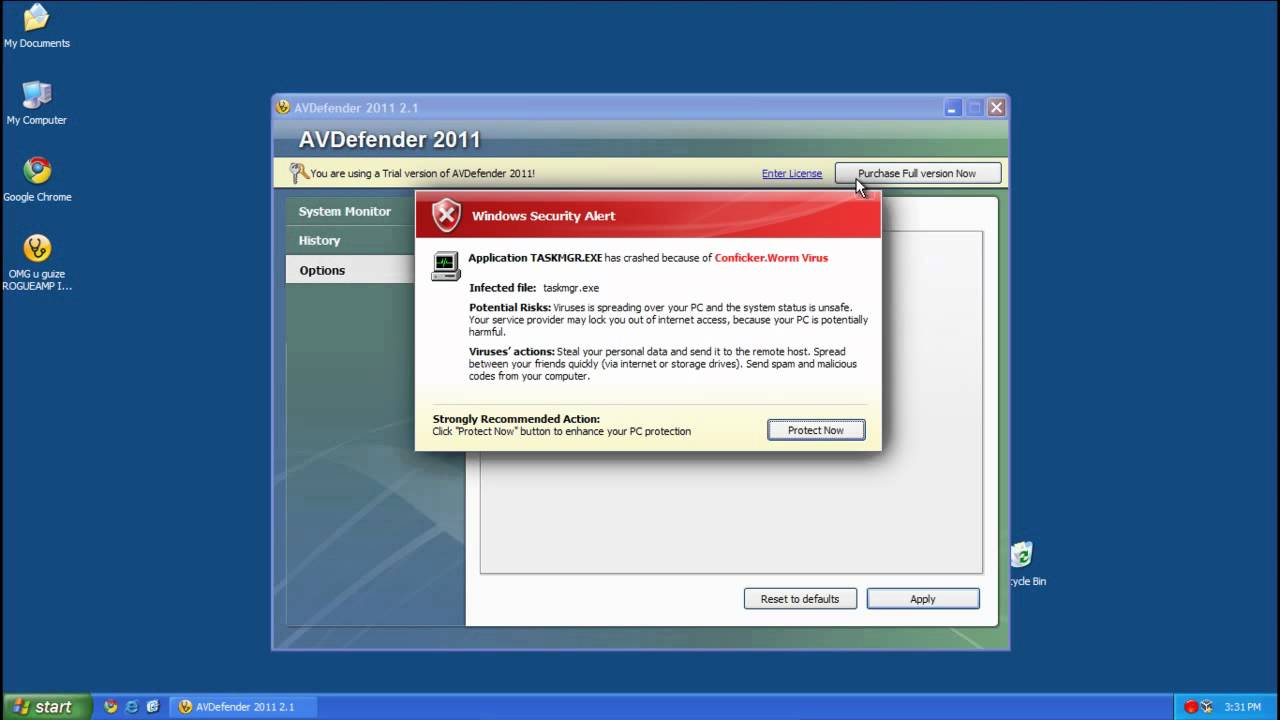Click the Protect Now button
The width and height of the screenshot is (1280, 720).
tap(816, 430)
